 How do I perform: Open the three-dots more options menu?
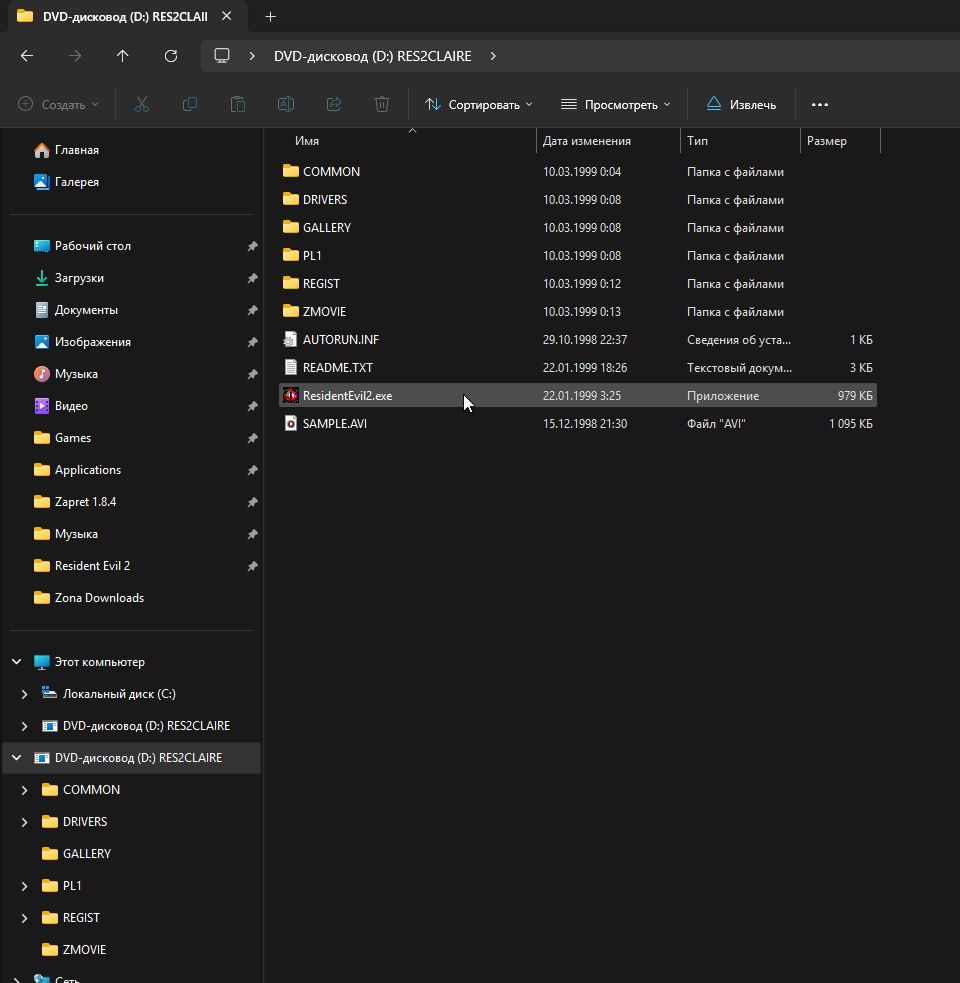pyautogui.click(x=820, y=105)
